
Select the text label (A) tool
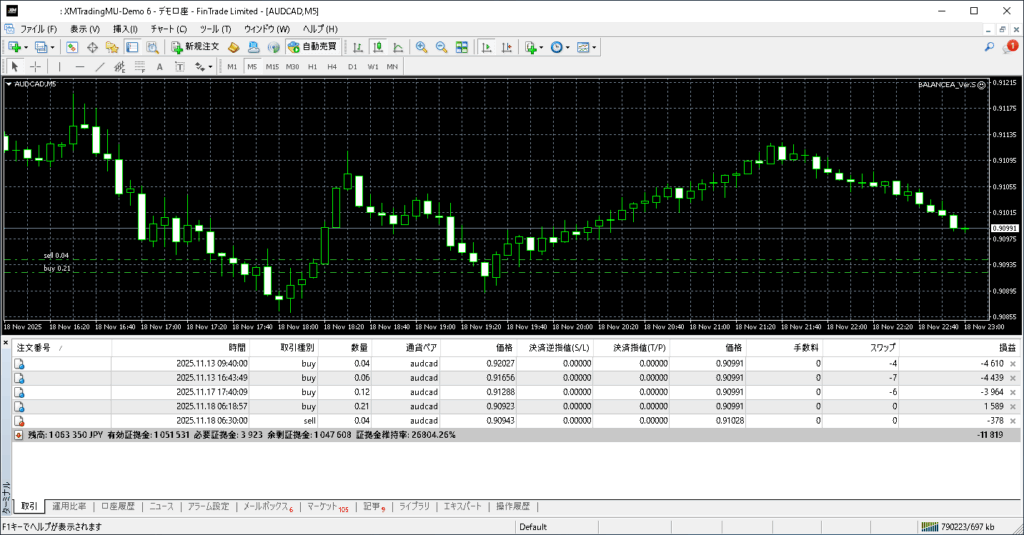click(159, 67)
